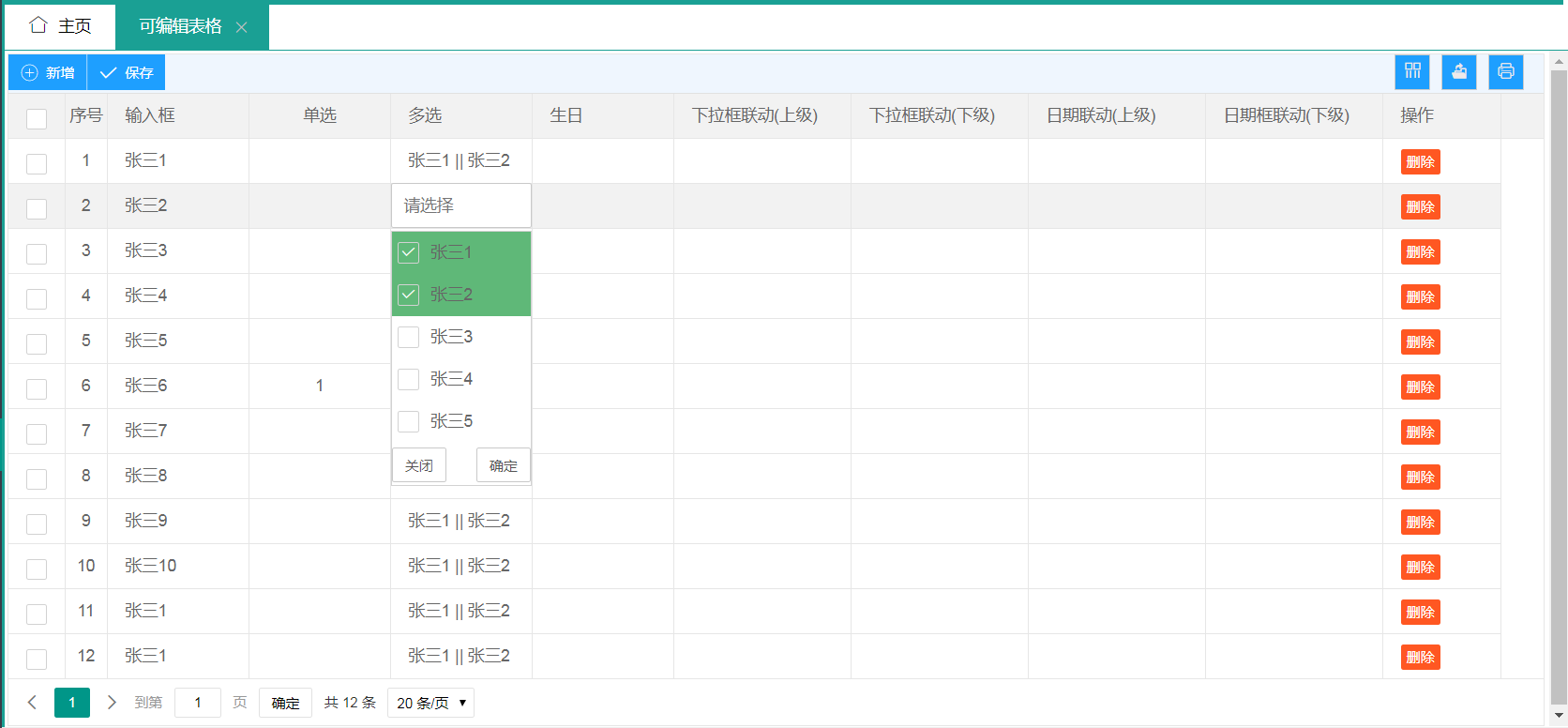Click 多选 cell in row 9
The height and width of the screenshot is (728, 1568).
[461, 521]
